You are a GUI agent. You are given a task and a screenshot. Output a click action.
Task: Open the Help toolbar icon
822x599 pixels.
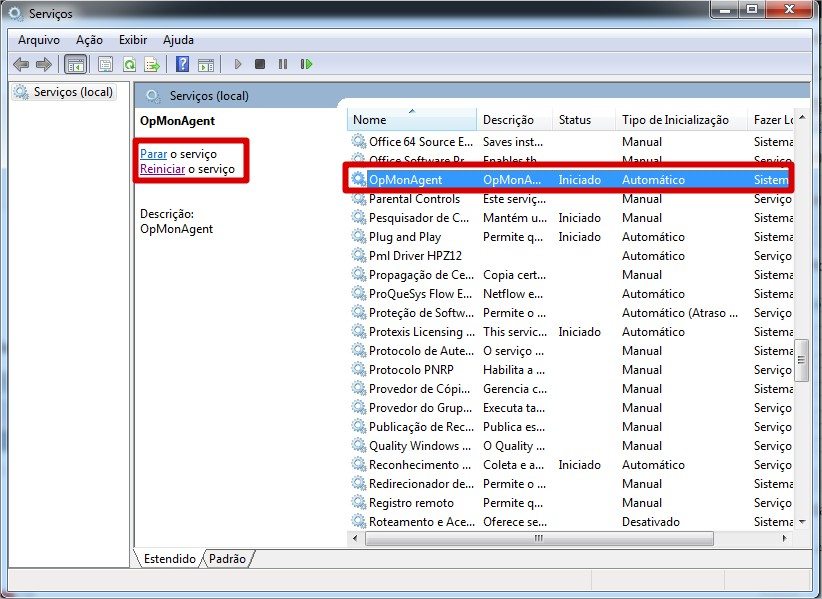click(182, 64)
